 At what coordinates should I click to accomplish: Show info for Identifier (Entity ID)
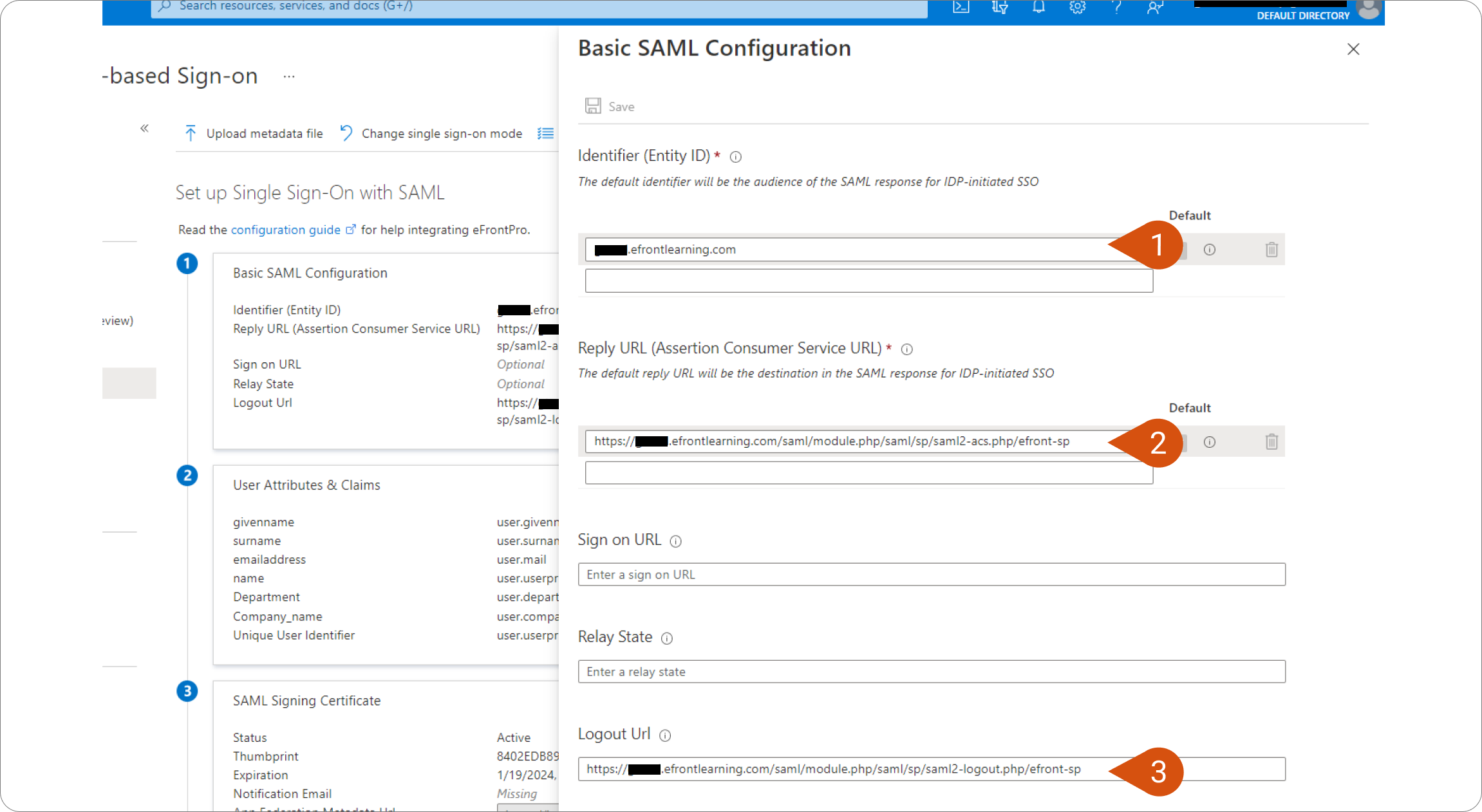point(735,156)
